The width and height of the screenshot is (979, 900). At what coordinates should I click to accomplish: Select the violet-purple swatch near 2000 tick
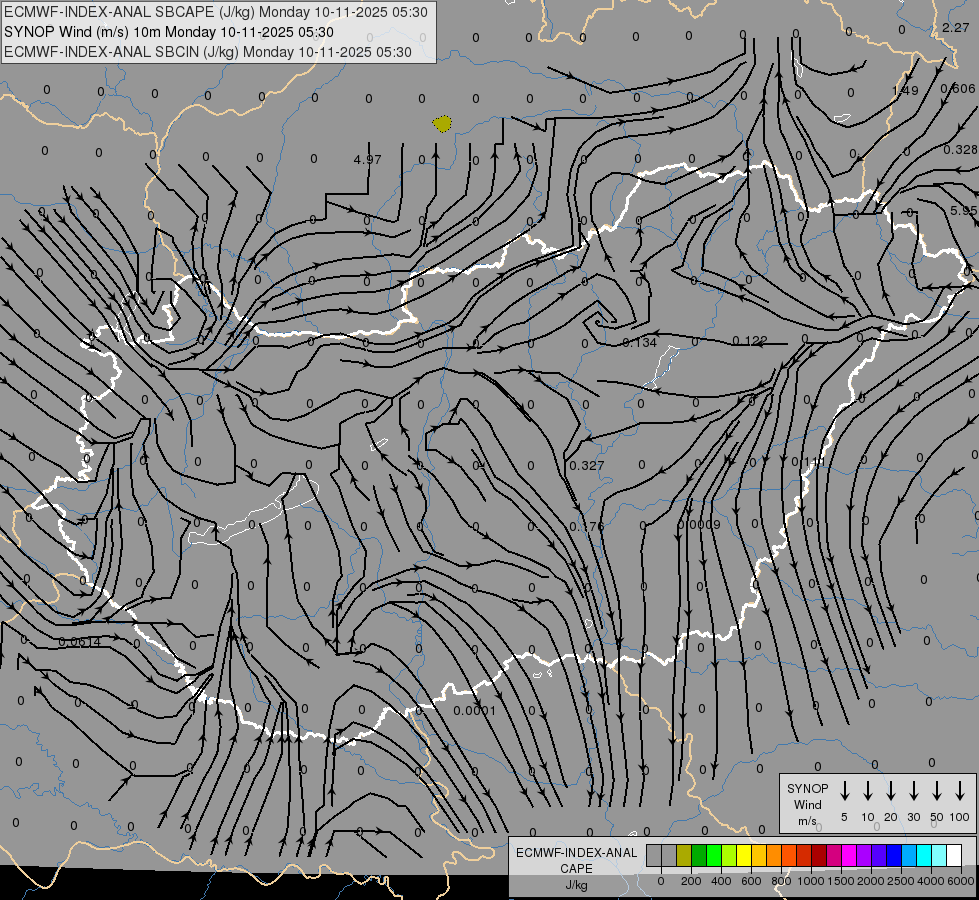(864, 855)
